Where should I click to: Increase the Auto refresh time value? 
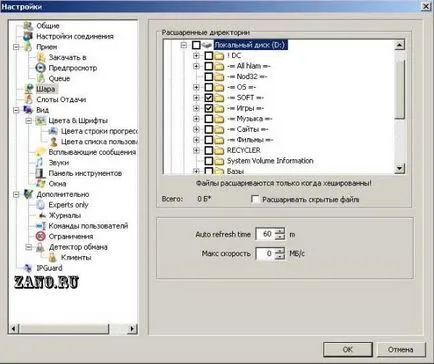(280, 231)
